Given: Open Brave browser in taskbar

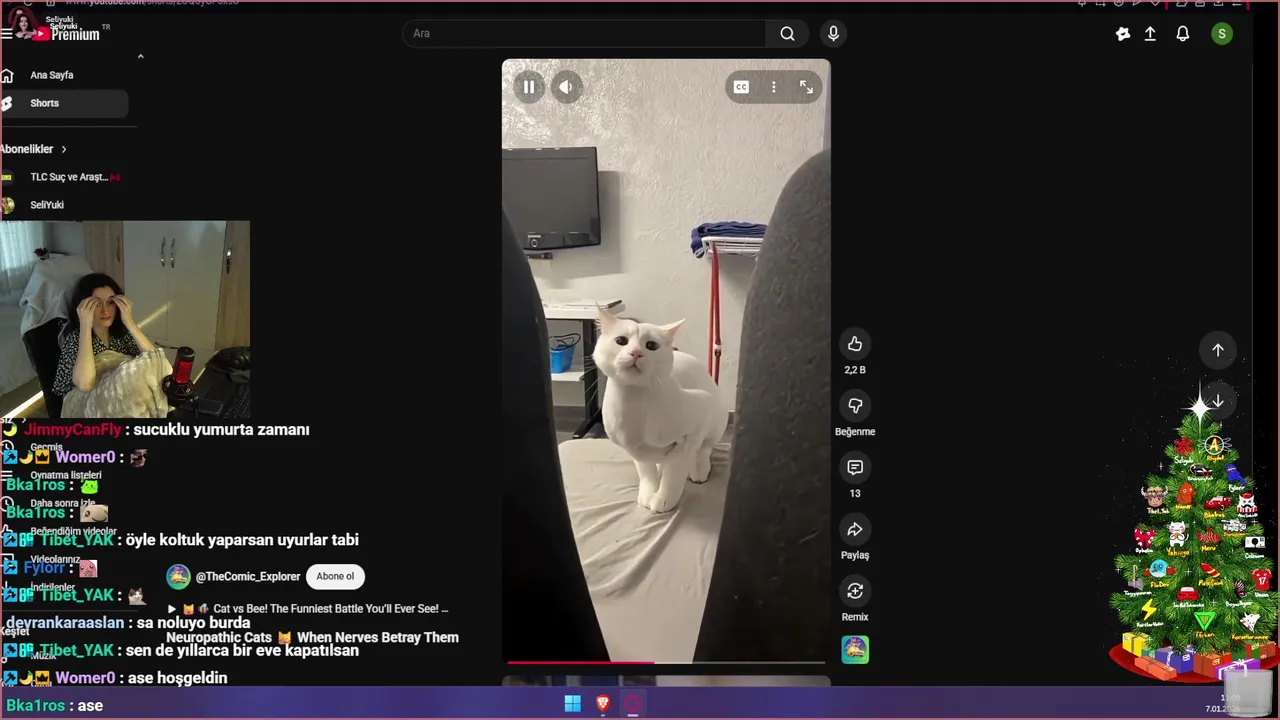Looking at the screenshot, I should click(603, 704).
